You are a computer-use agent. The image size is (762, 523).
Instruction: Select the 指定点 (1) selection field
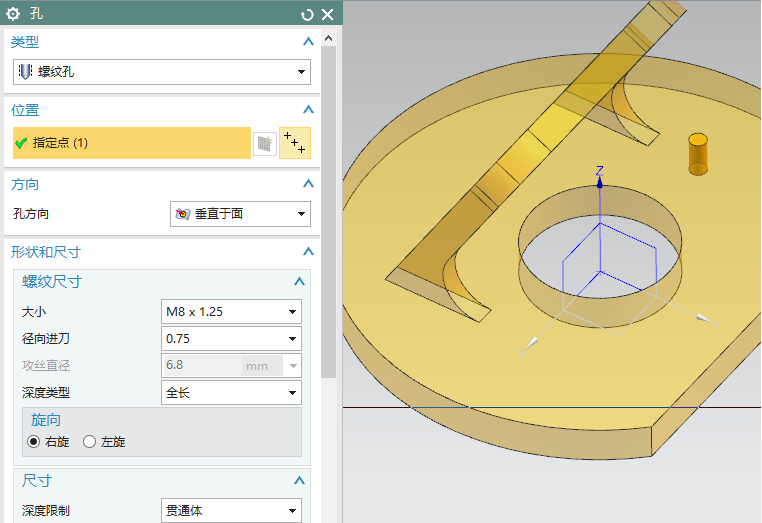132,143
